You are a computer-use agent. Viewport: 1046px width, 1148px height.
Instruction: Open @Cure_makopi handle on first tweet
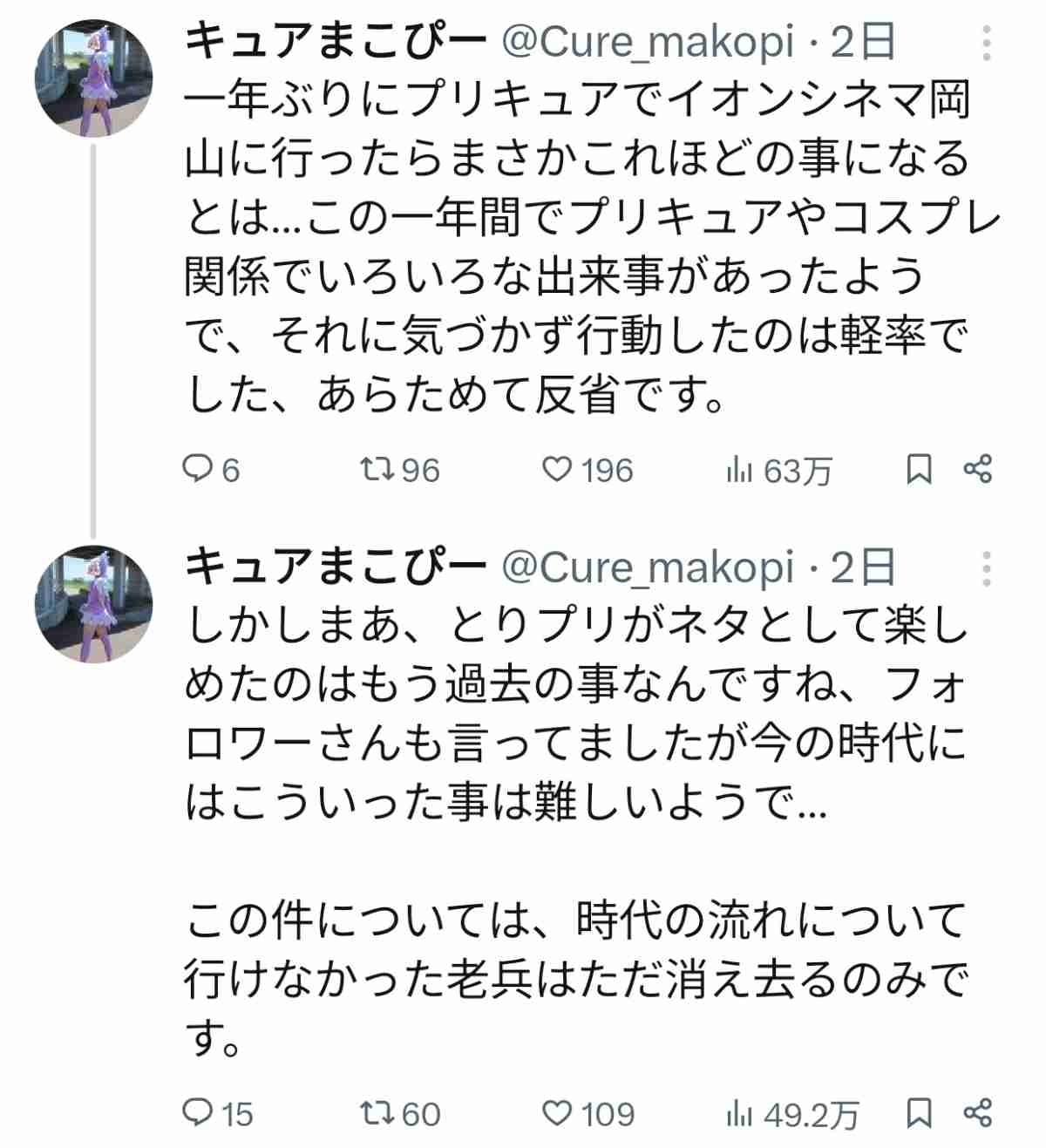[x=647, y=42]
